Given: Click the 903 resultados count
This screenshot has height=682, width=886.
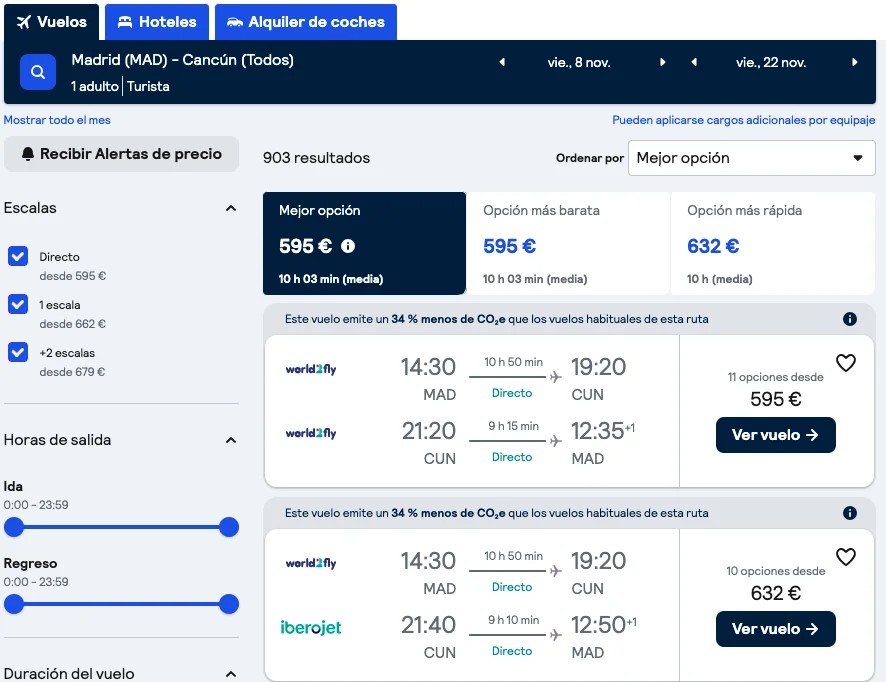Looking at the screenshot, I should click(x=316, y=158).
